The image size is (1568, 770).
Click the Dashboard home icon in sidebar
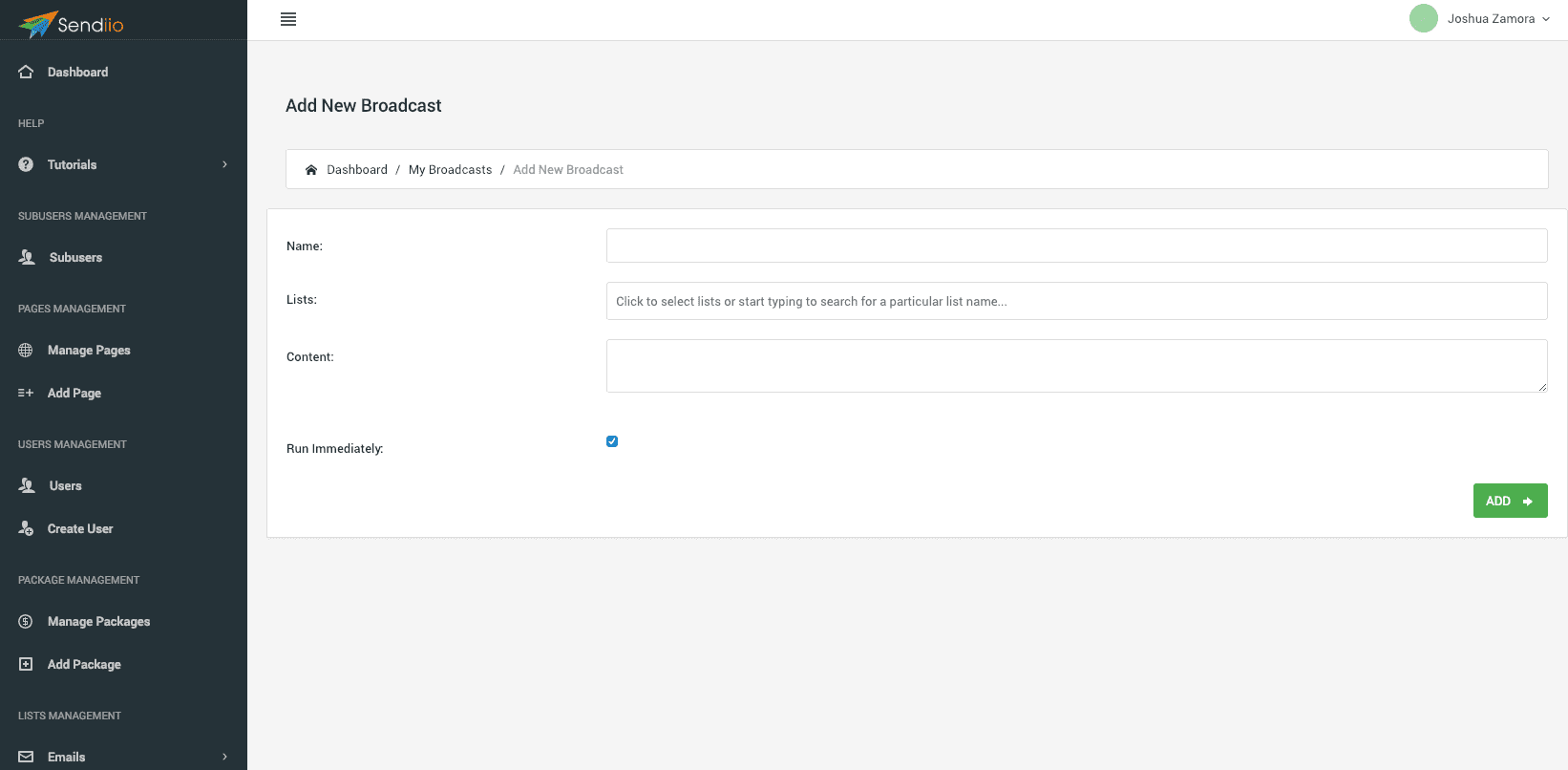tap(26, 72)
